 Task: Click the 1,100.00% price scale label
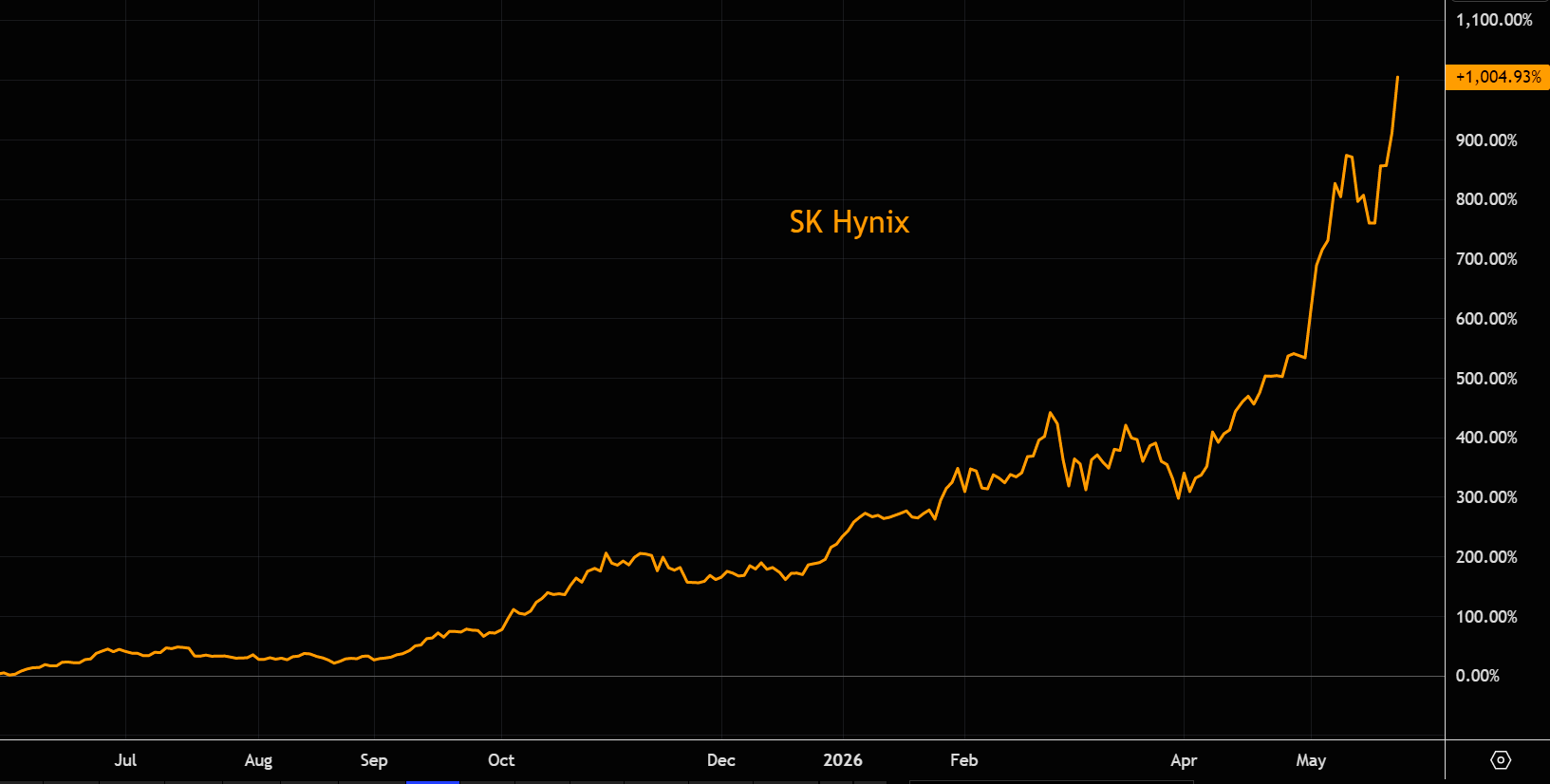(x=1494, y=20)
